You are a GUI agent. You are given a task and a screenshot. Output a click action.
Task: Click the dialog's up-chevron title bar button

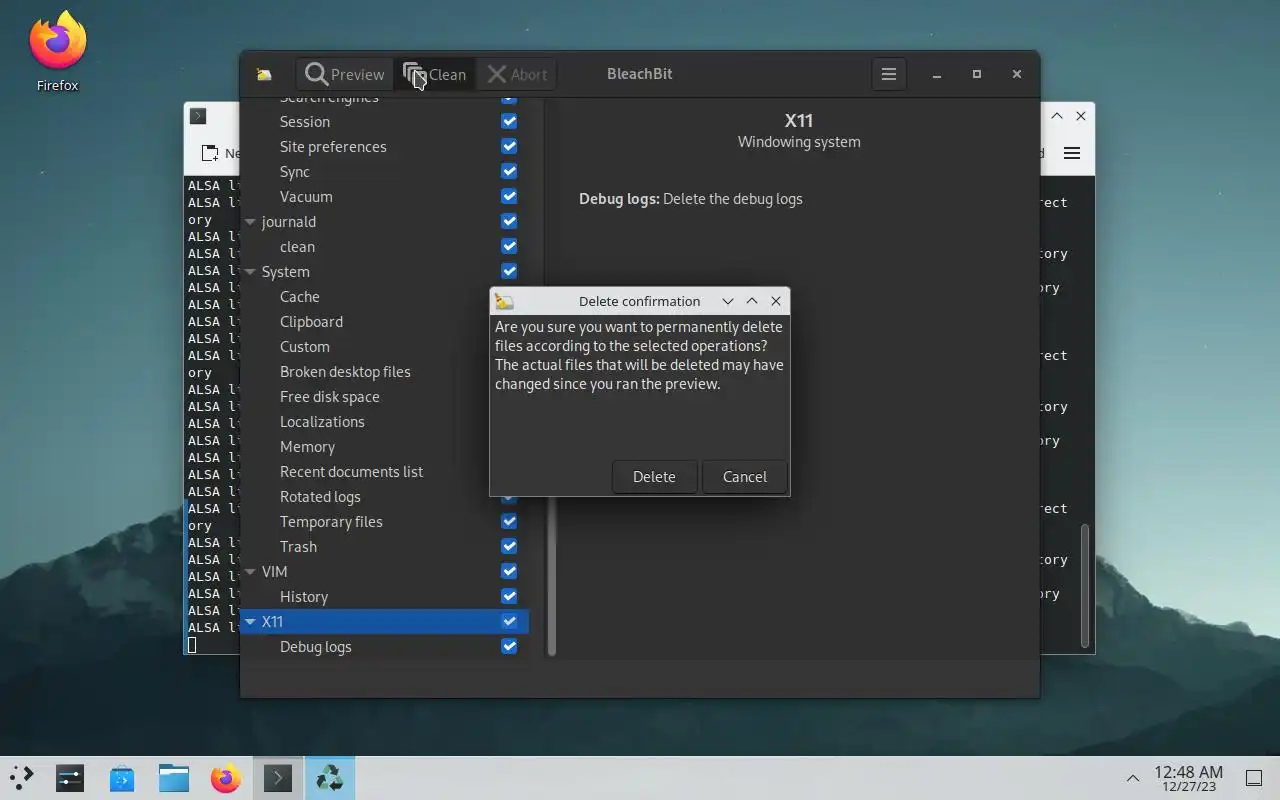point(752,301)
